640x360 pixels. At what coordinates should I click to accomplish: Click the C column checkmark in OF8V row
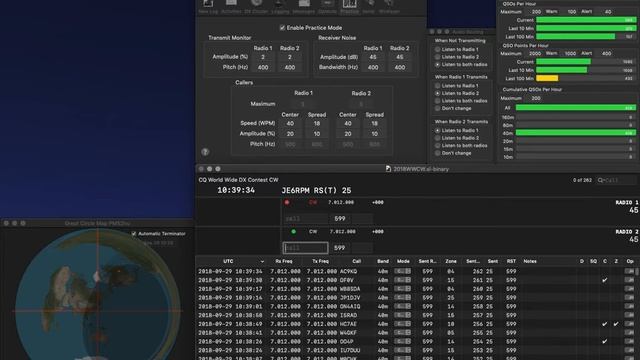coord(604,280)
